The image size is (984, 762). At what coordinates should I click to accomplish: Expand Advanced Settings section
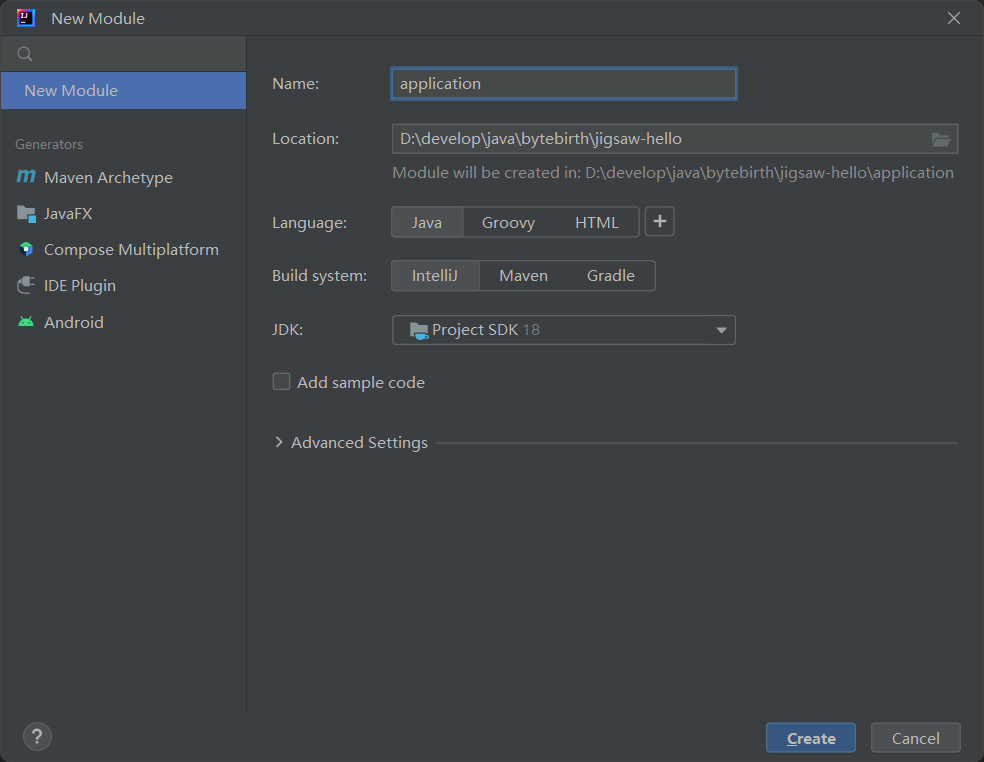[279, 443]
